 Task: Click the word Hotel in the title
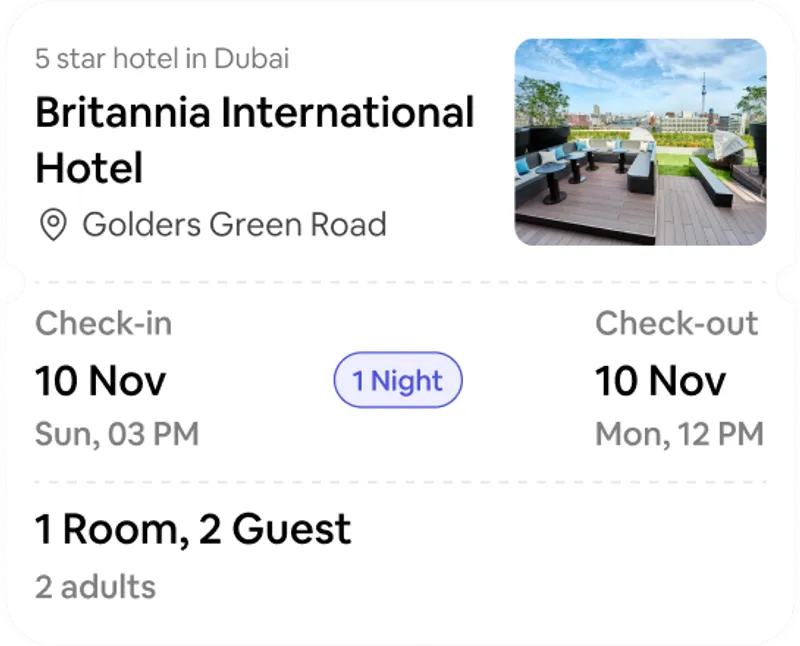click(89, 167)
